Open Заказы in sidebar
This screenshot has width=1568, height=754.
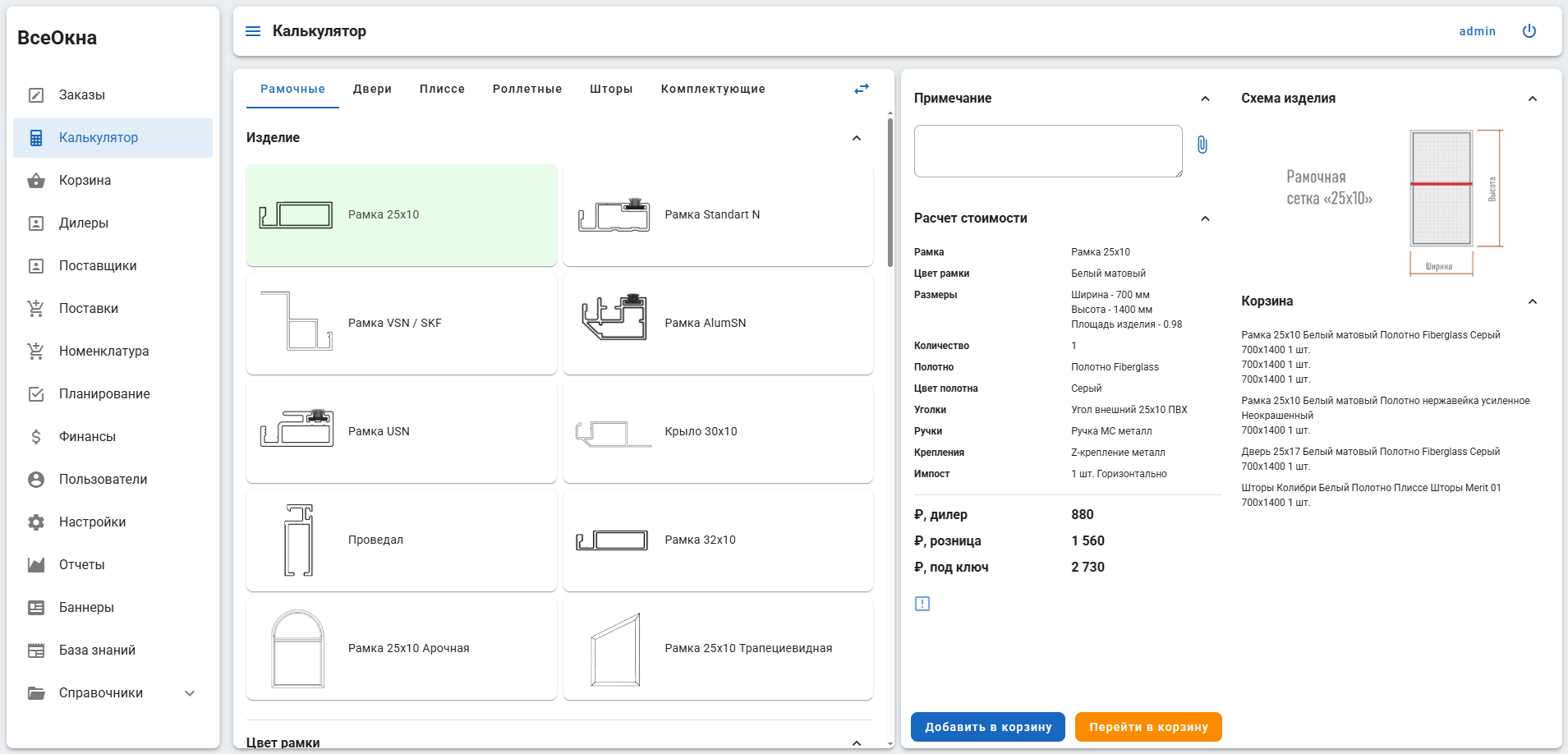pos(113,95)
